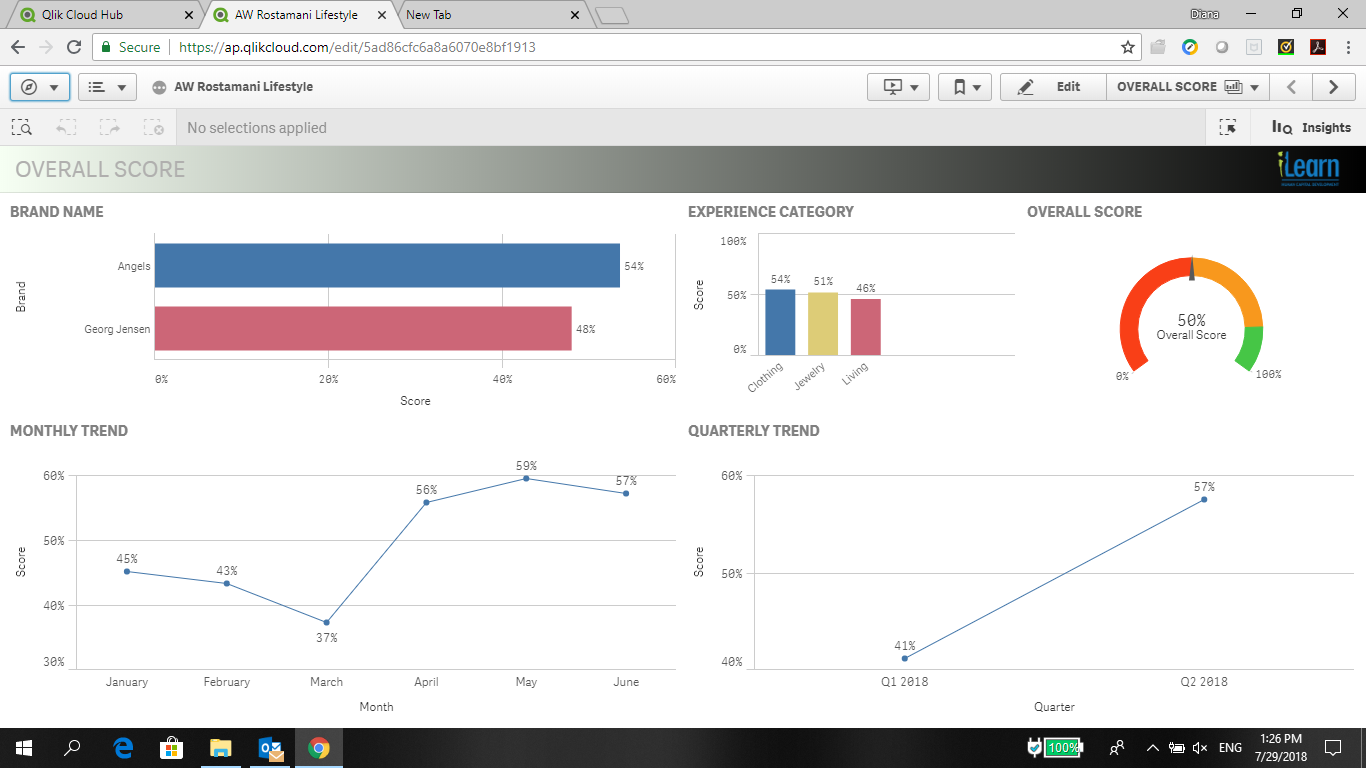Close the AW Rostamani Lifestyle tab
The image size is (1366, 768).
point(383,15)
